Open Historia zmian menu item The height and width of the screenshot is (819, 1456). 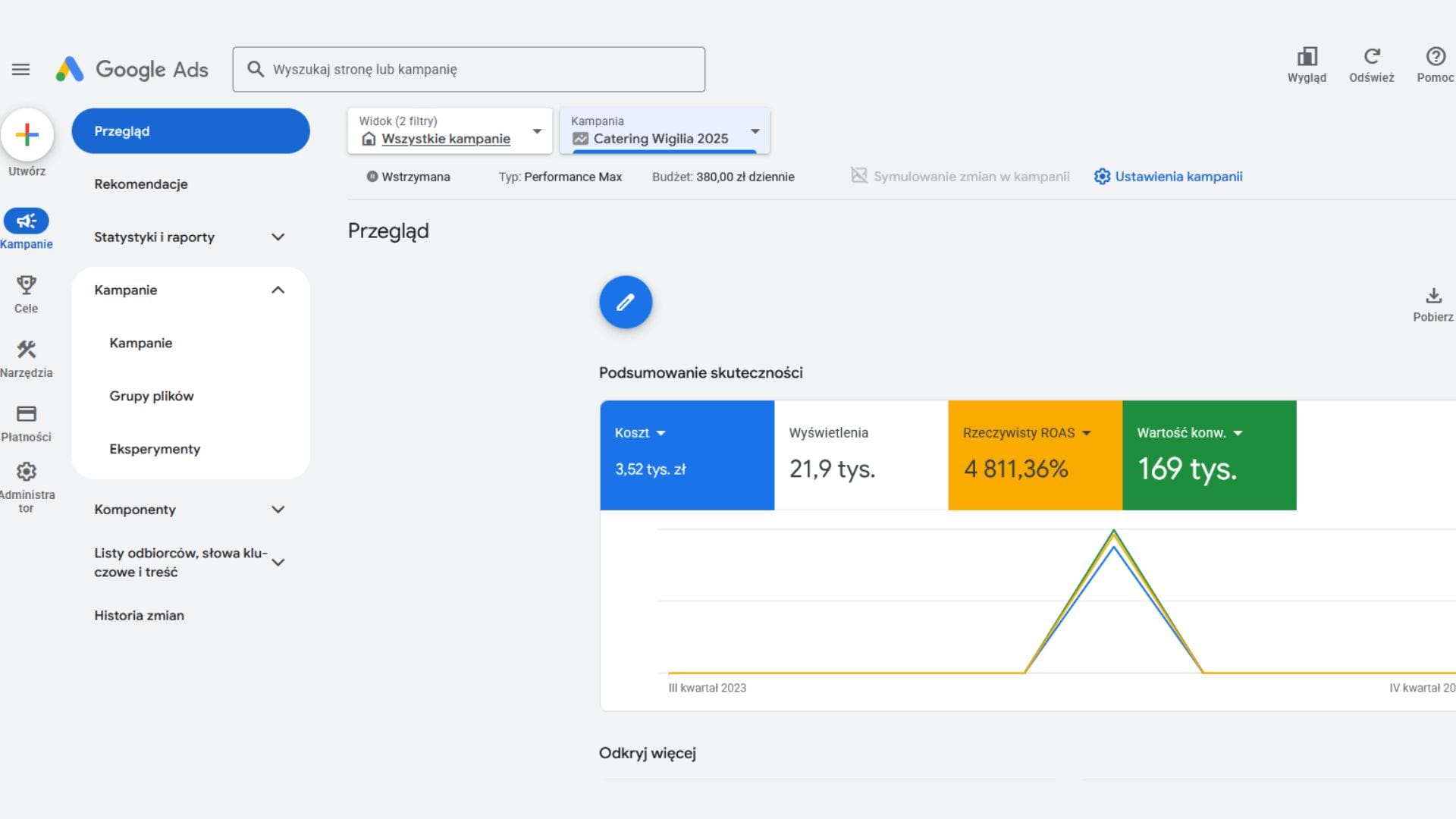139,616
